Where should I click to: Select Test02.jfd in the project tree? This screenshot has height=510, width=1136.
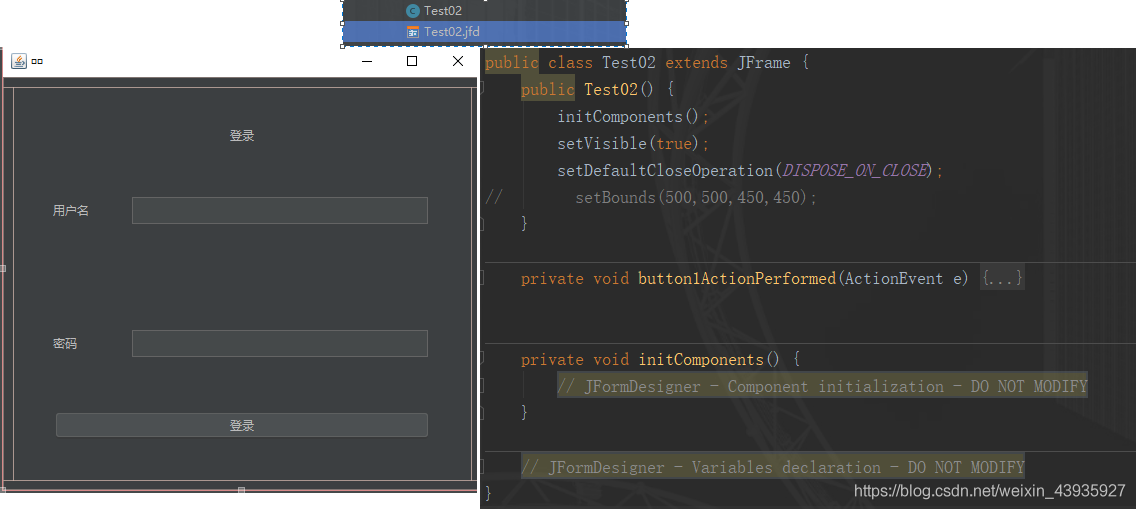[x=451, y=32]
